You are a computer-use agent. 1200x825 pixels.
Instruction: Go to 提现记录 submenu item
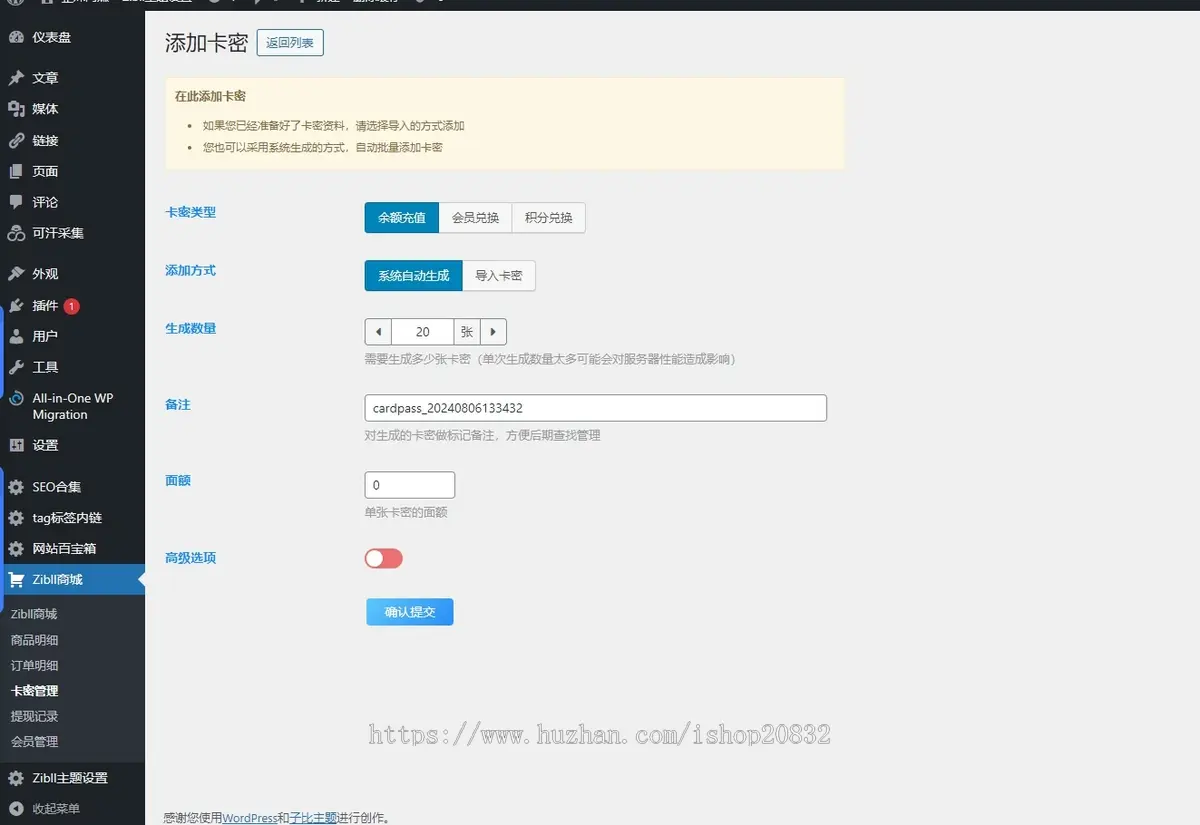[x=35, y=716]
